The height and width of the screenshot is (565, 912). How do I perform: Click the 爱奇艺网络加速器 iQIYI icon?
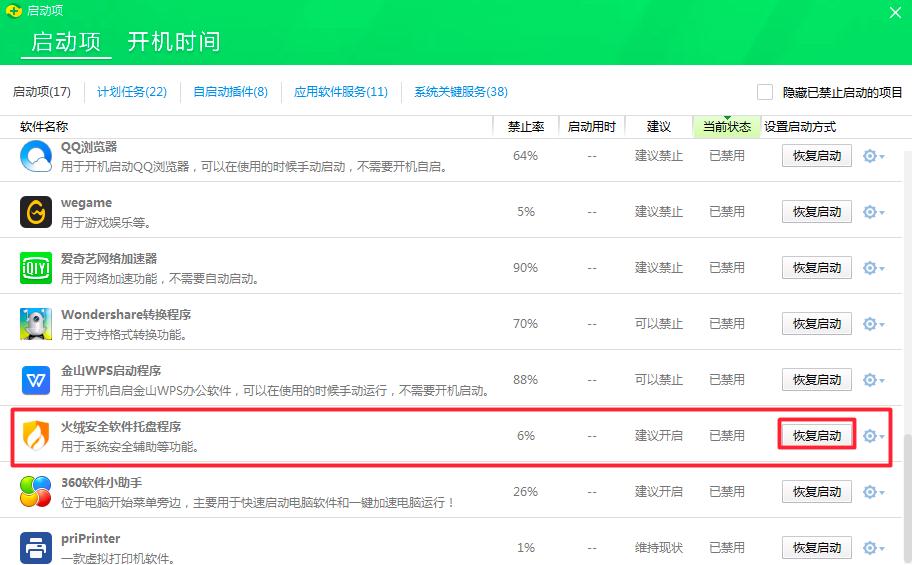click(x=36, y=268)
